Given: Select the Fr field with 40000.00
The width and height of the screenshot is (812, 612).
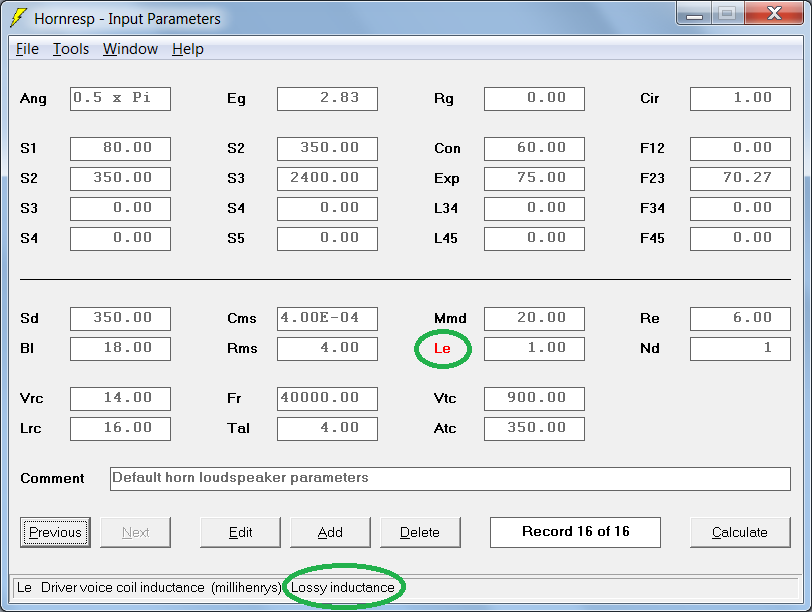Looking at the screenshot, I should [x=327, y=399].
